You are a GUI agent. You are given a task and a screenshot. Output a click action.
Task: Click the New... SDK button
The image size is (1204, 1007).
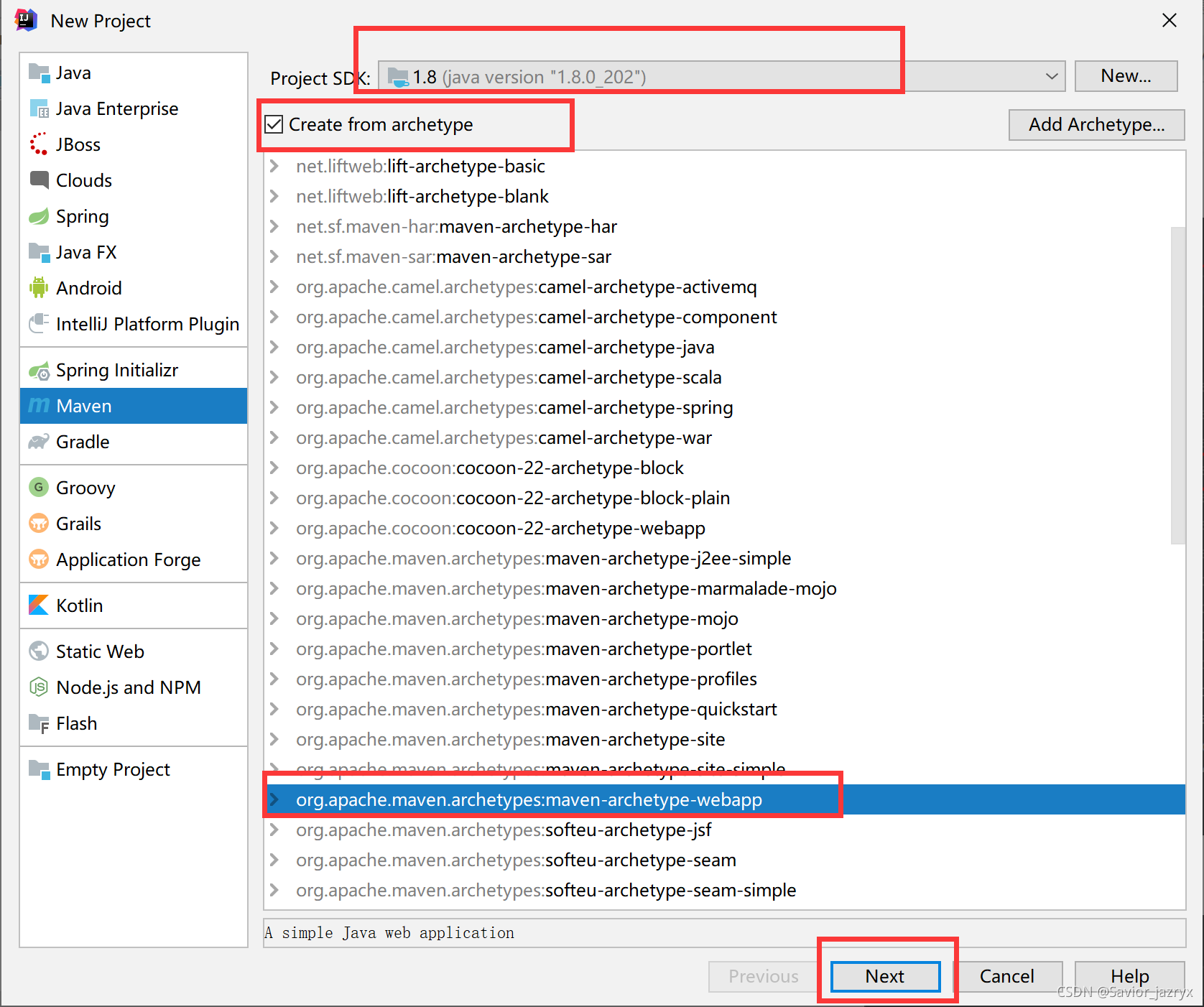1126,75
